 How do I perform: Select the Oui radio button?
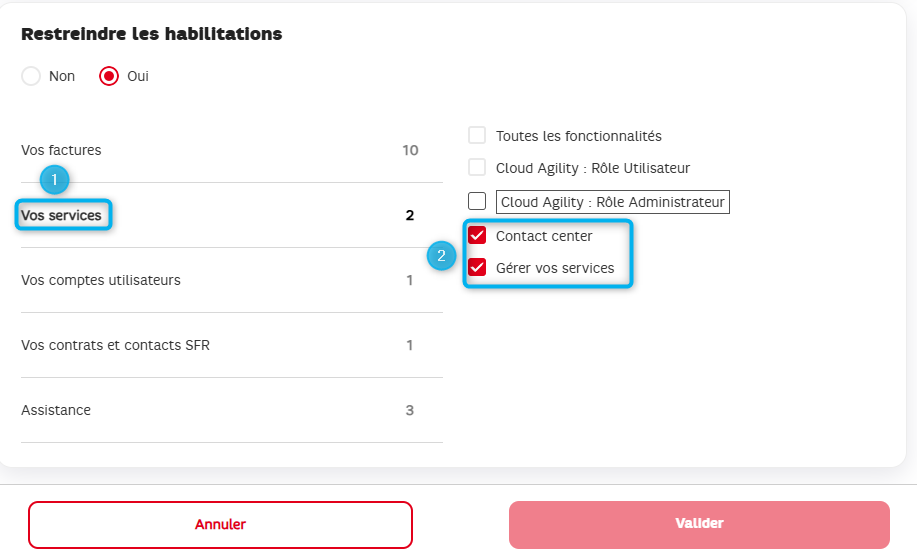[x=109, y=76]
